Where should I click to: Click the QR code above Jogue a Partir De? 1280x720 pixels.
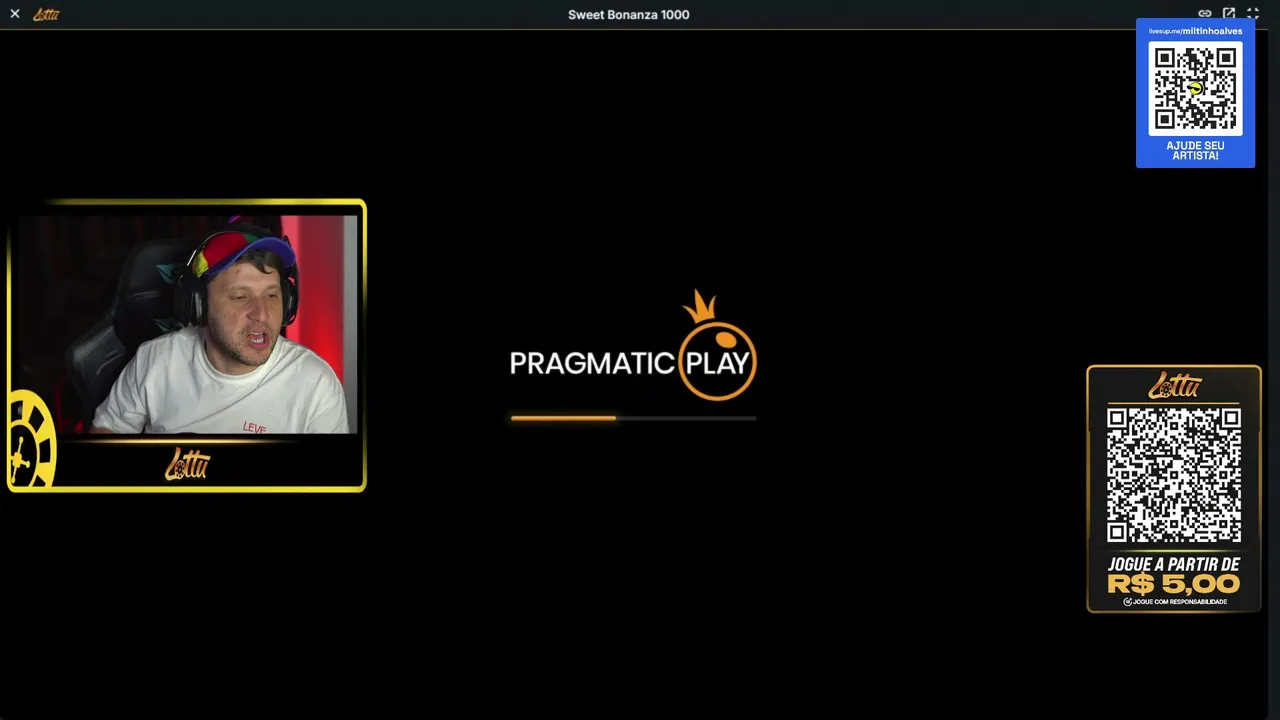pos(1174,475)
